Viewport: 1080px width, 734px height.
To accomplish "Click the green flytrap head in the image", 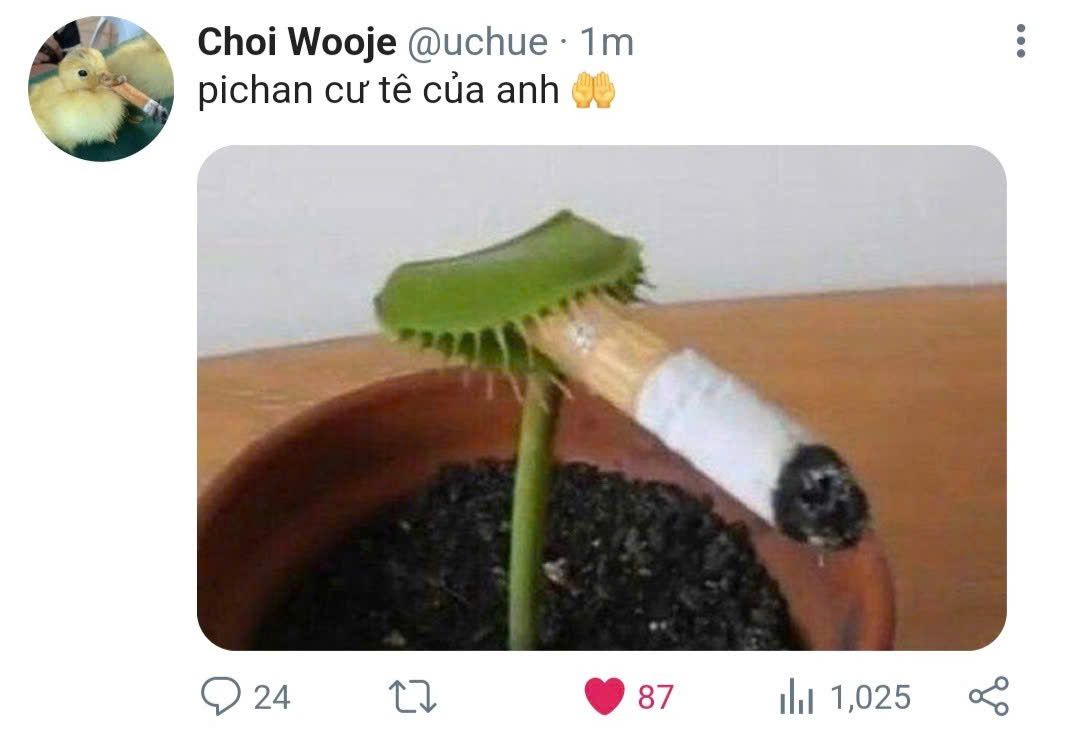I will coord(511,291).
